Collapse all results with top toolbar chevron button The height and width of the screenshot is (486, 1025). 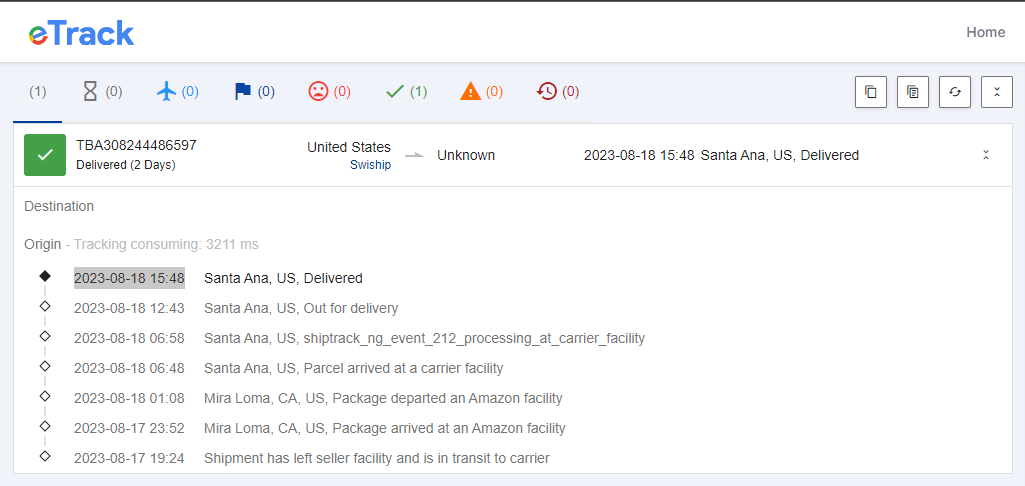tap(997, 92)
